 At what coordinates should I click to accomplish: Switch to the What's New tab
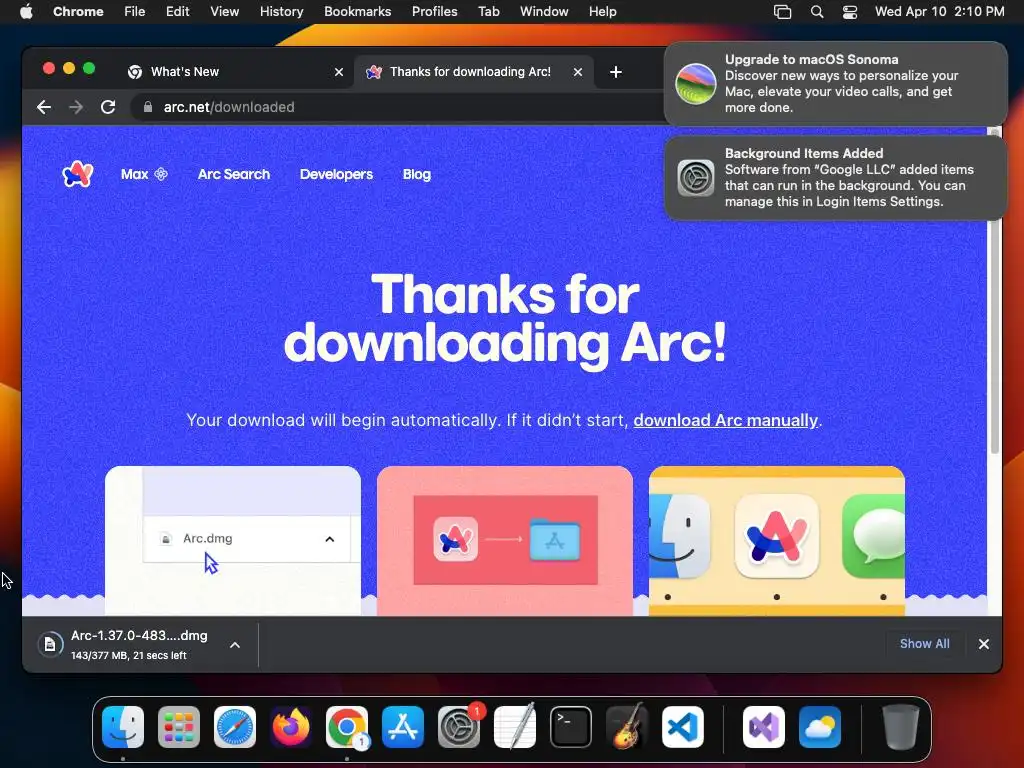click(x=235, y=72)
